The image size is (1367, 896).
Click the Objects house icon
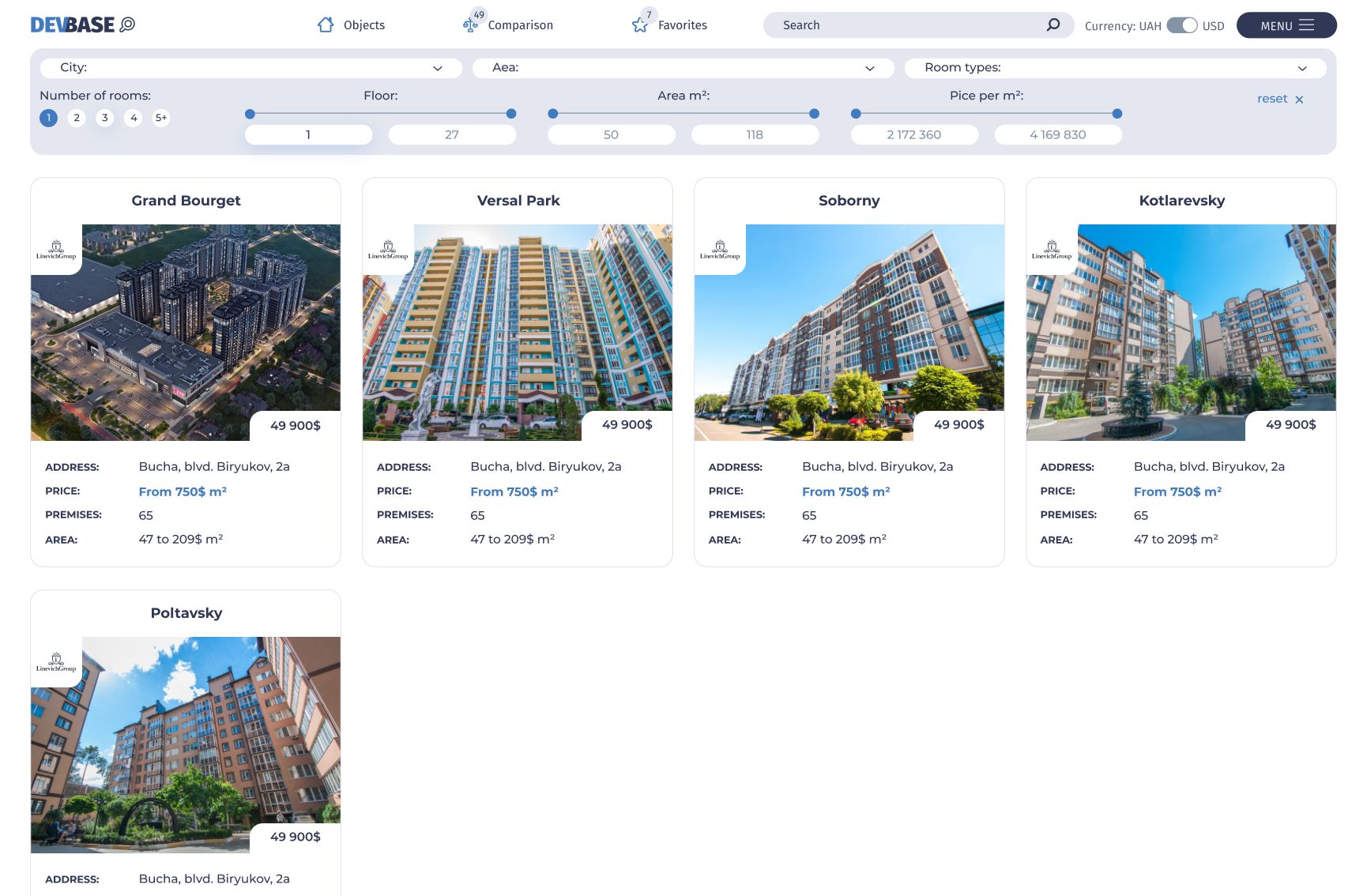coord(326,25)
